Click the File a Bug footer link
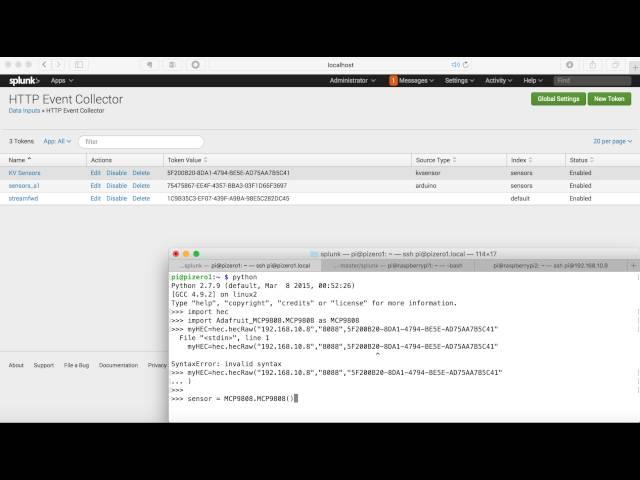The width and height of the screenshot is (640, 480). pos(76,365)
